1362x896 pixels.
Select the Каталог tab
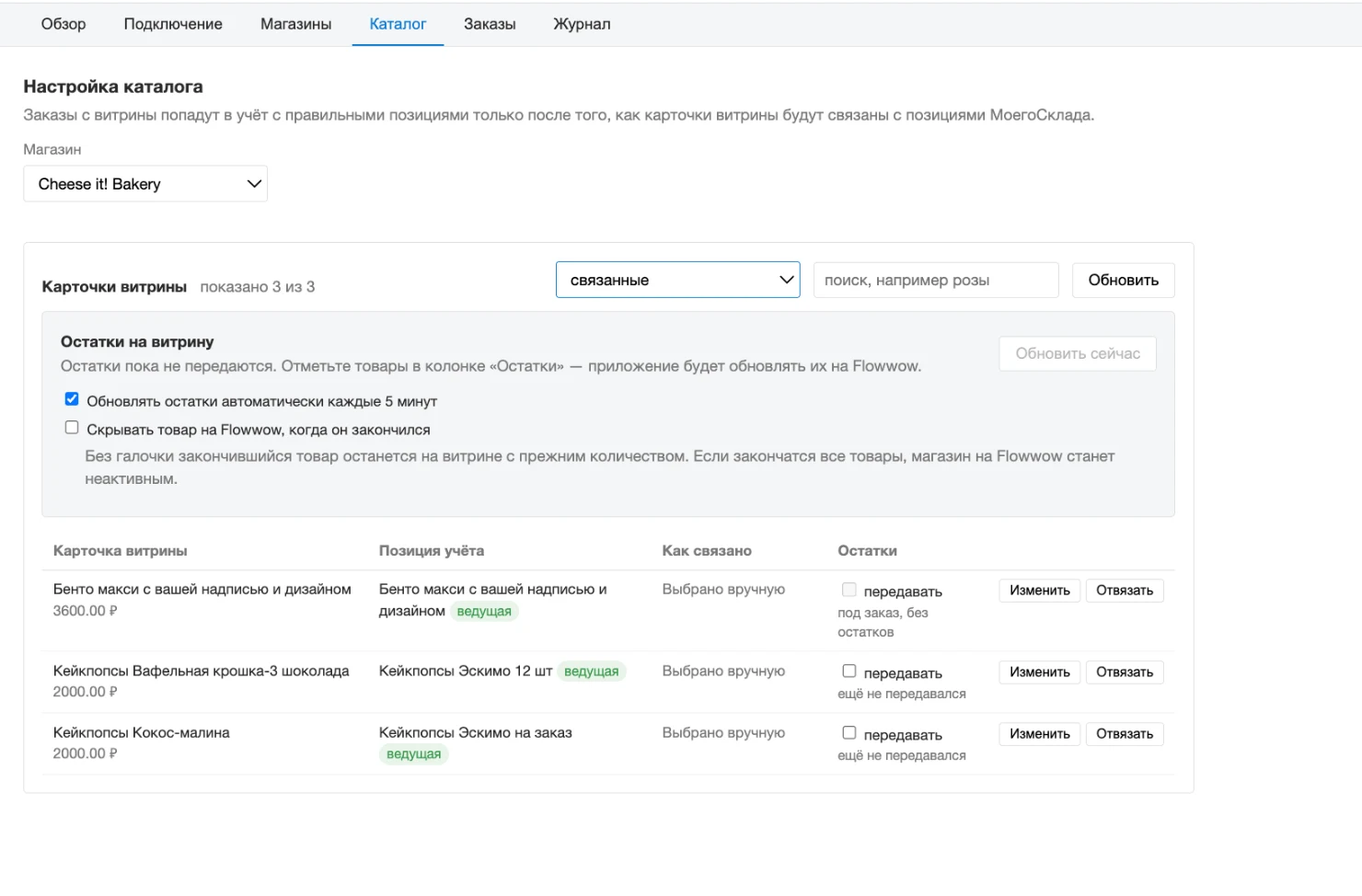tap(398, 24)
